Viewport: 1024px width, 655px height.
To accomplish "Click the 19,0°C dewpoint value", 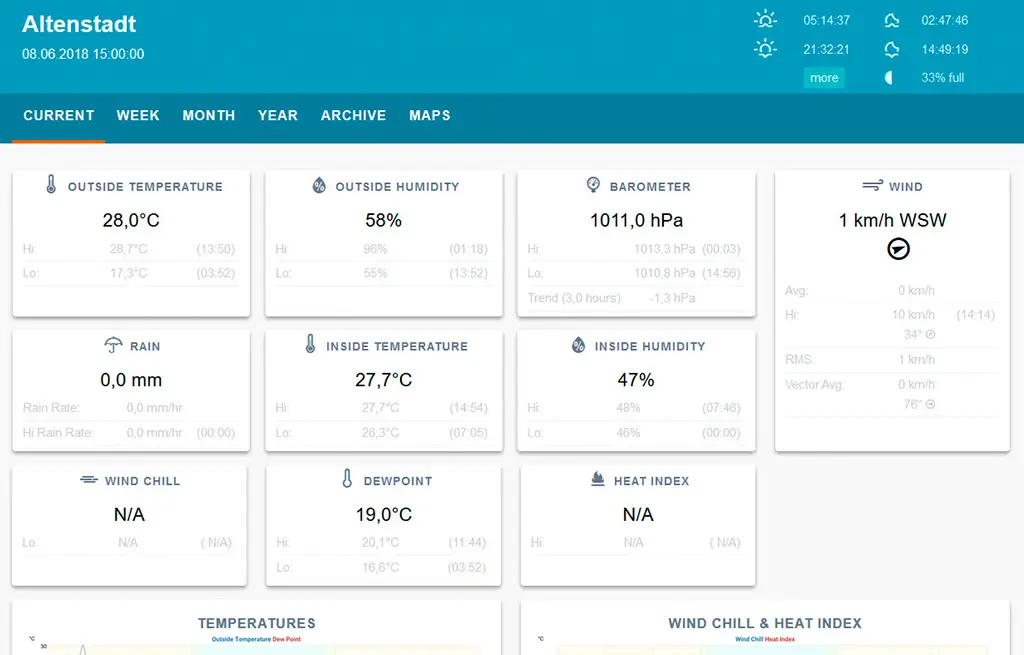I will click(383, 515).
